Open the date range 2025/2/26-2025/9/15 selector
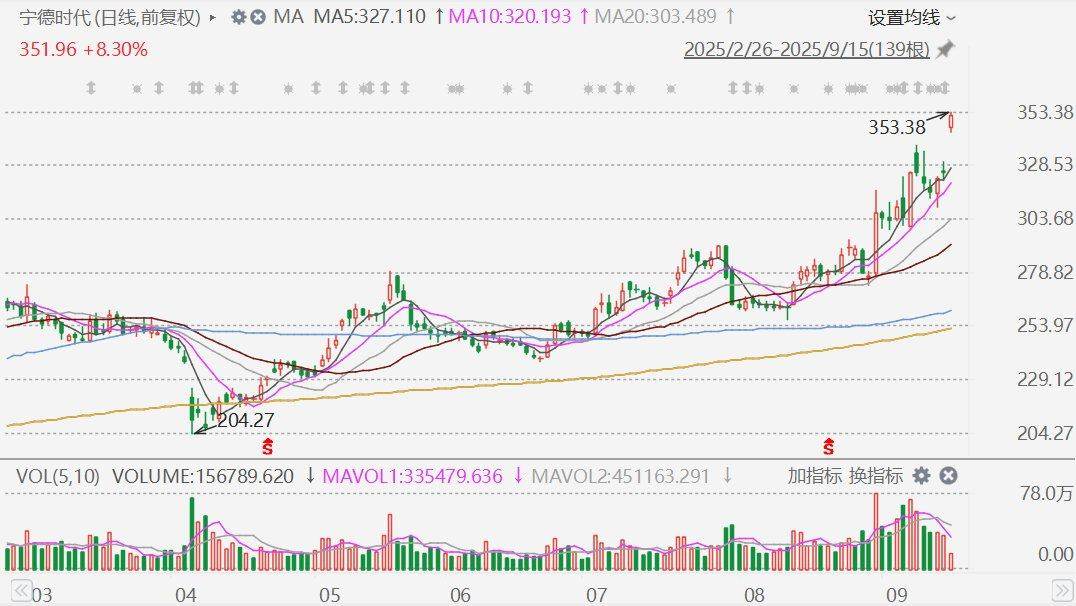The image size is (1076, 606). pyautogui.click(x=806, y=50)
